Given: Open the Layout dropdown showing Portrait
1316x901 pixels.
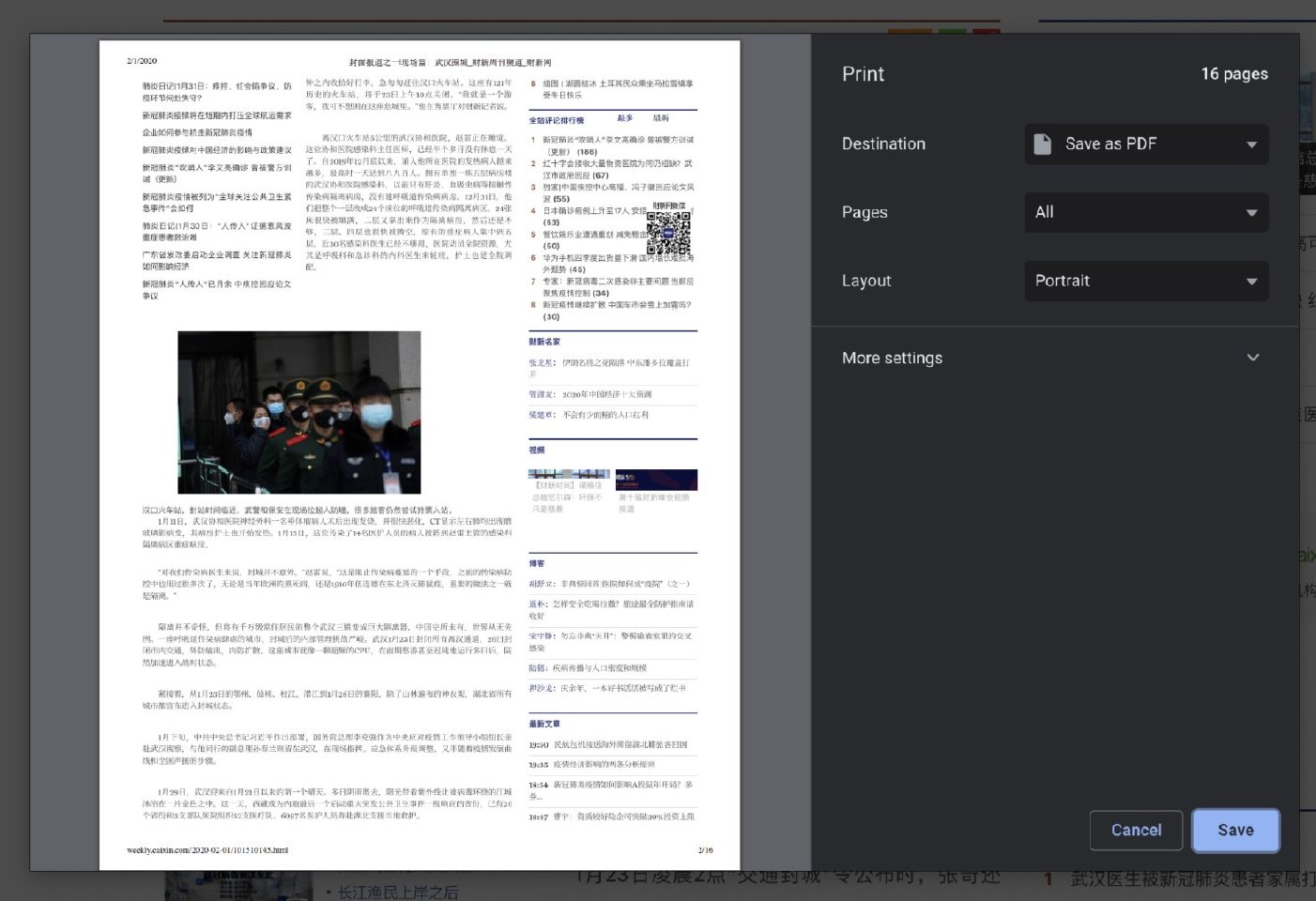Looking at the screenshot, I should (1145, 281).
